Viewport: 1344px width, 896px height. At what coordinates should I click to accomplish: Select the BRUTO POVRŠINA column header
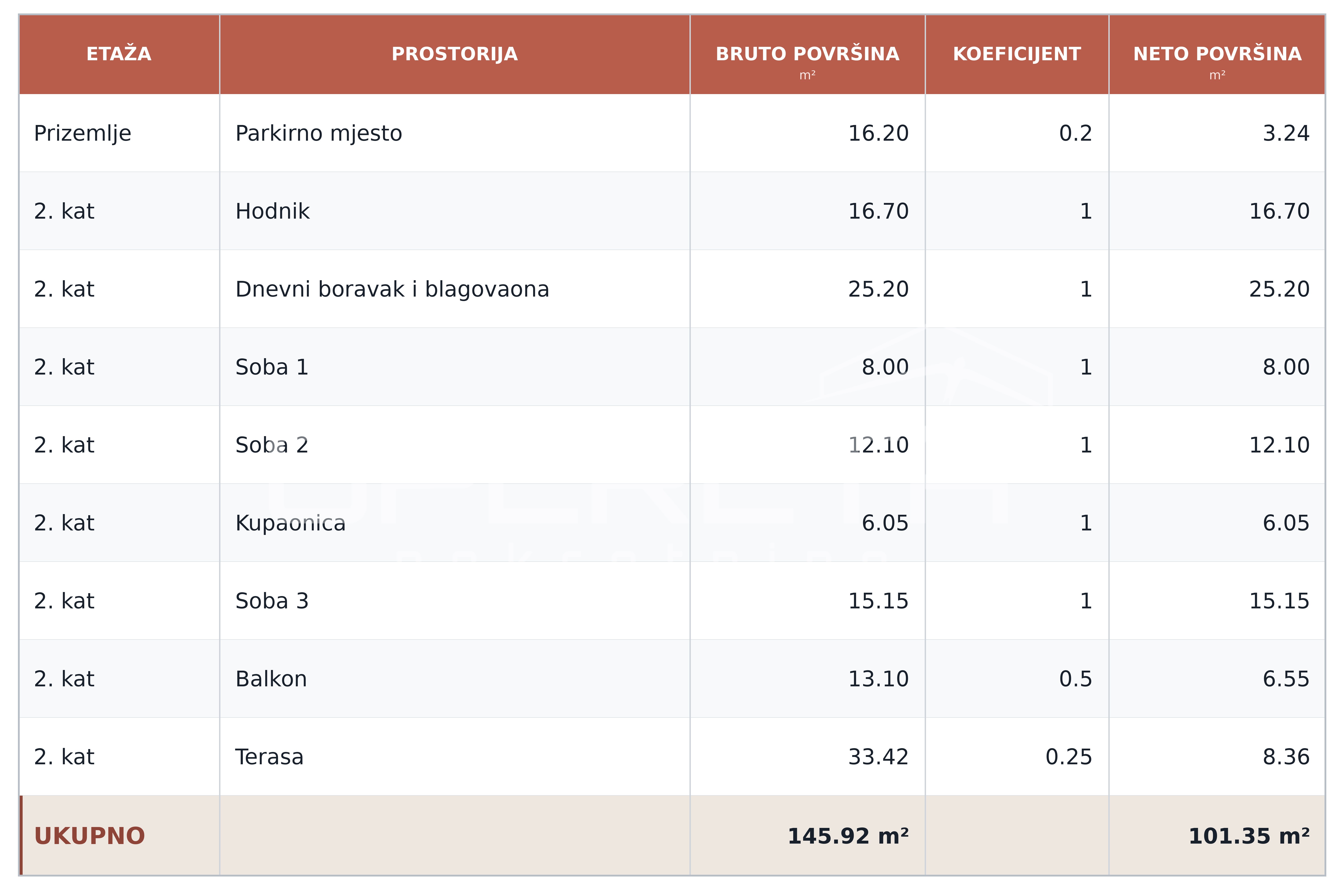point(808,54)
